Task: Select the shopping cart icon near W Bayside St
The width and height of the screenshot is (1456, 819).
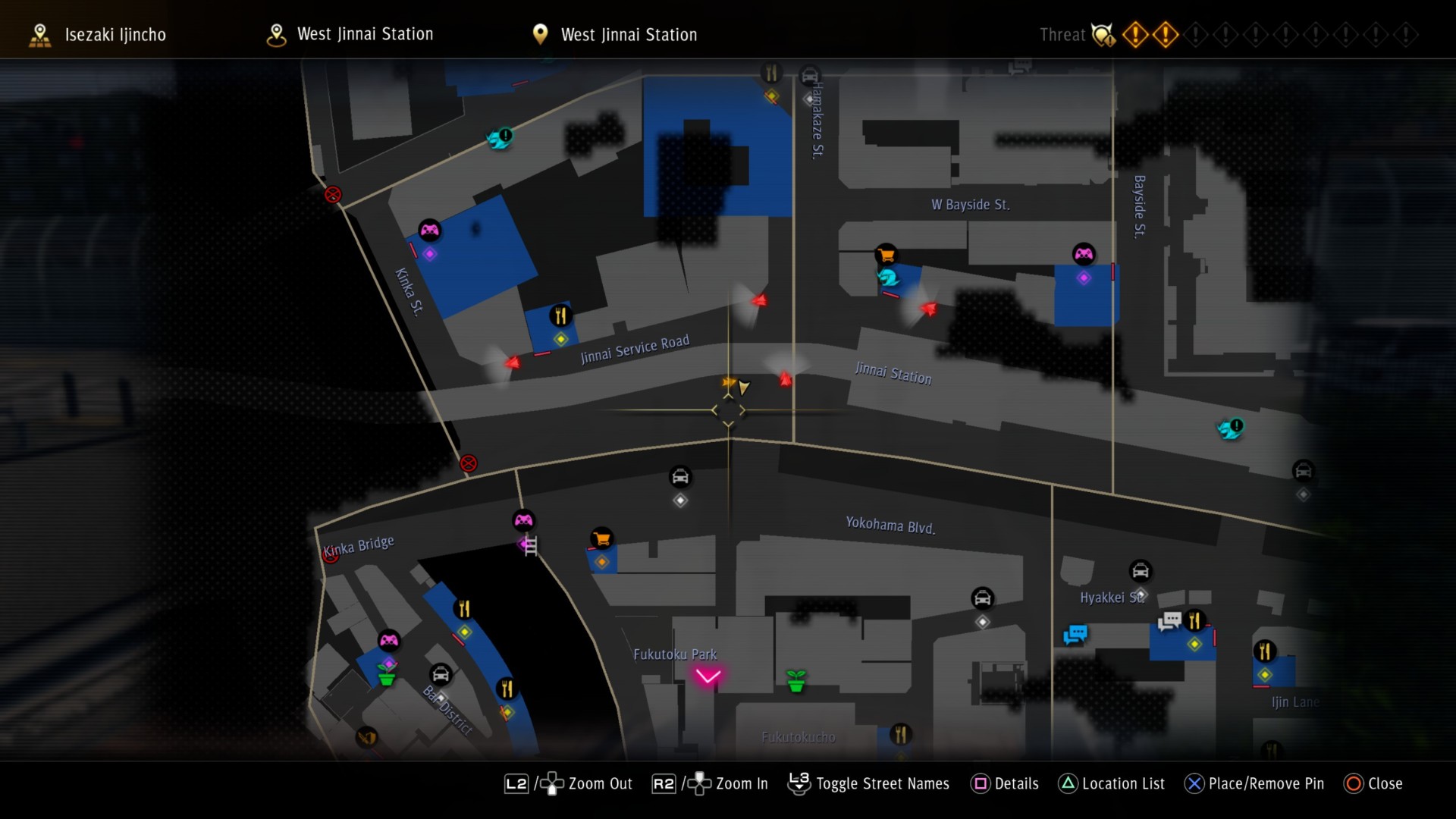Action: tap(886, 255)
